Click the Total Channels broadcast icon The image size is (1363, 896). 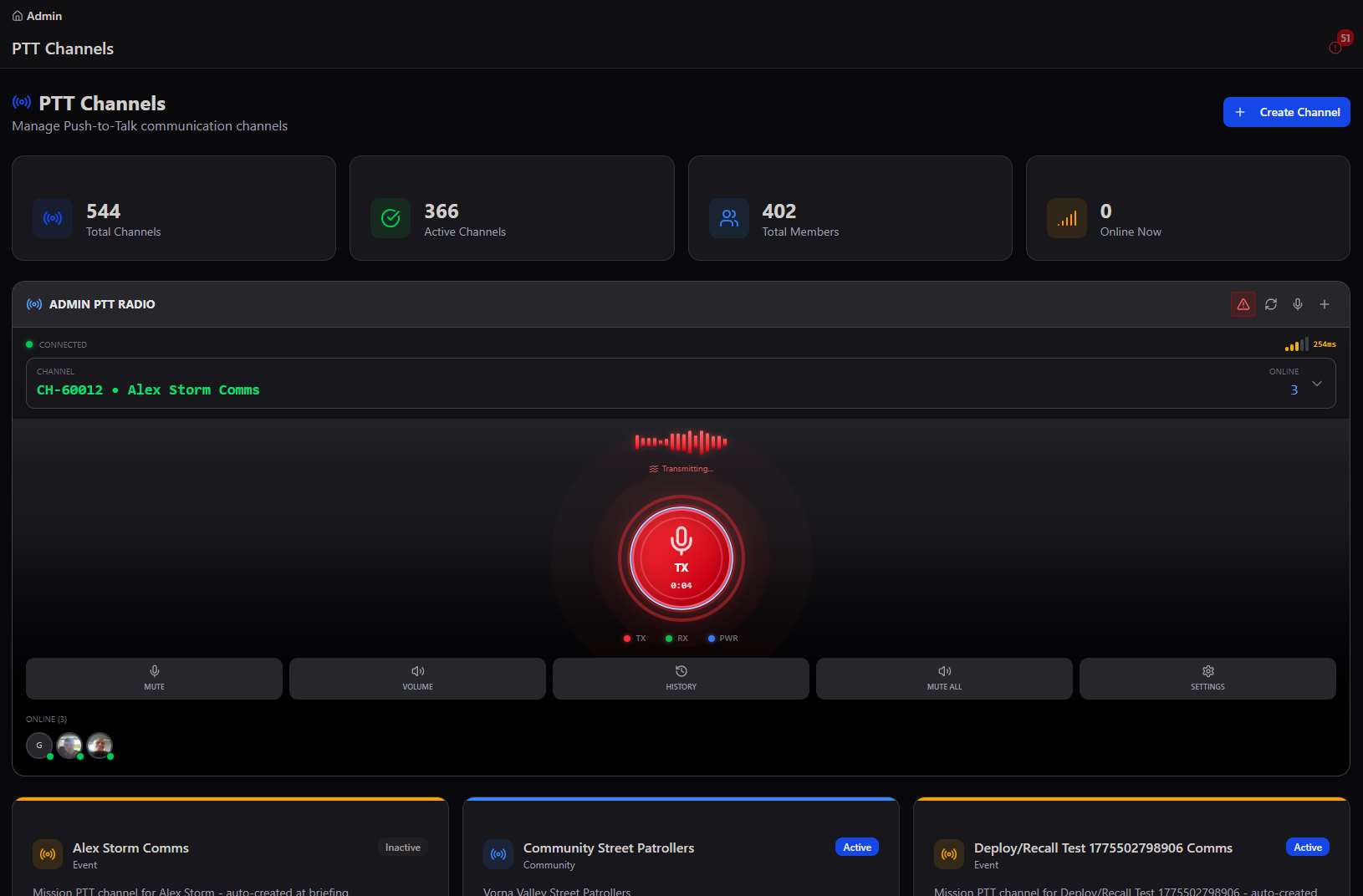click(53, 218)
